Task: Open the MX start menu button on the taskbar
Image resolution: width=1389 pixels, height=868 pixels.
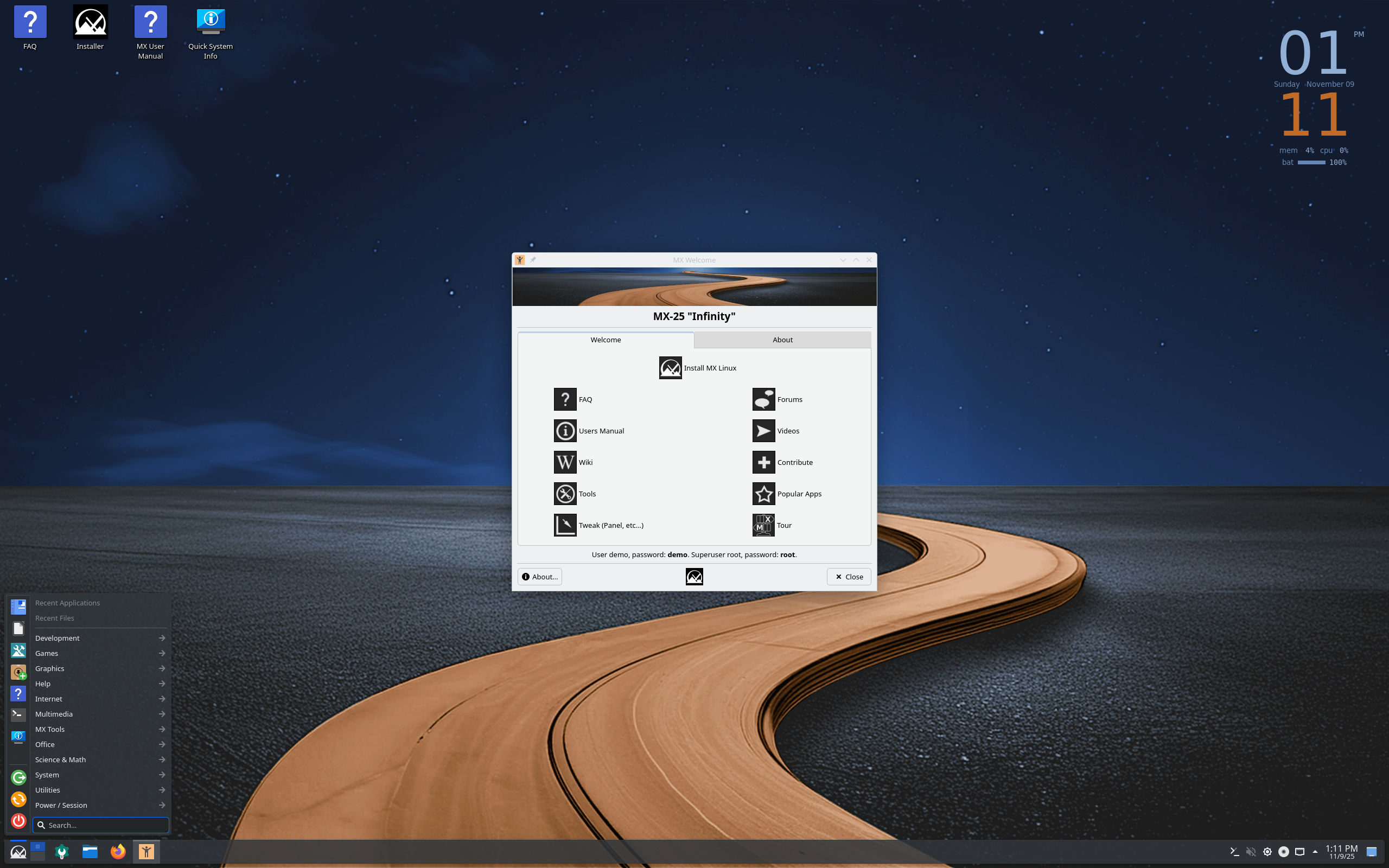Action: pyautogui.click(x=18, y=852)
